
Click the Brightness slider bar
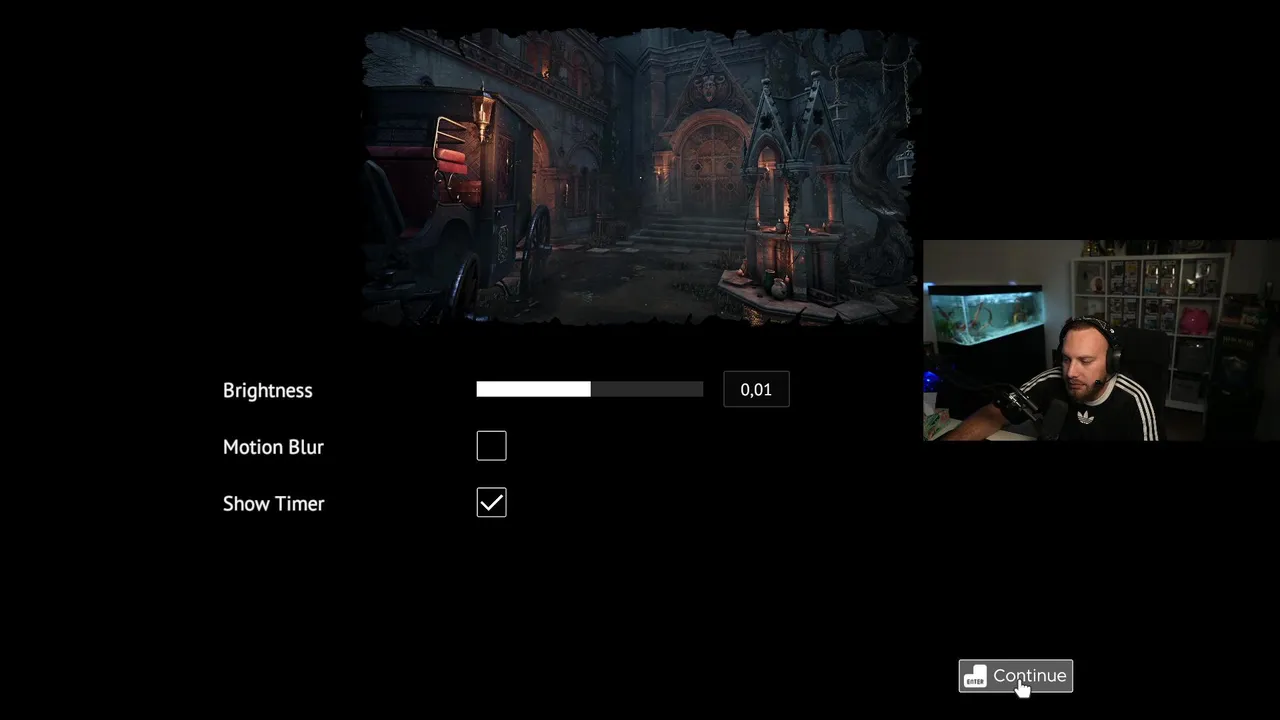(590, 390)
